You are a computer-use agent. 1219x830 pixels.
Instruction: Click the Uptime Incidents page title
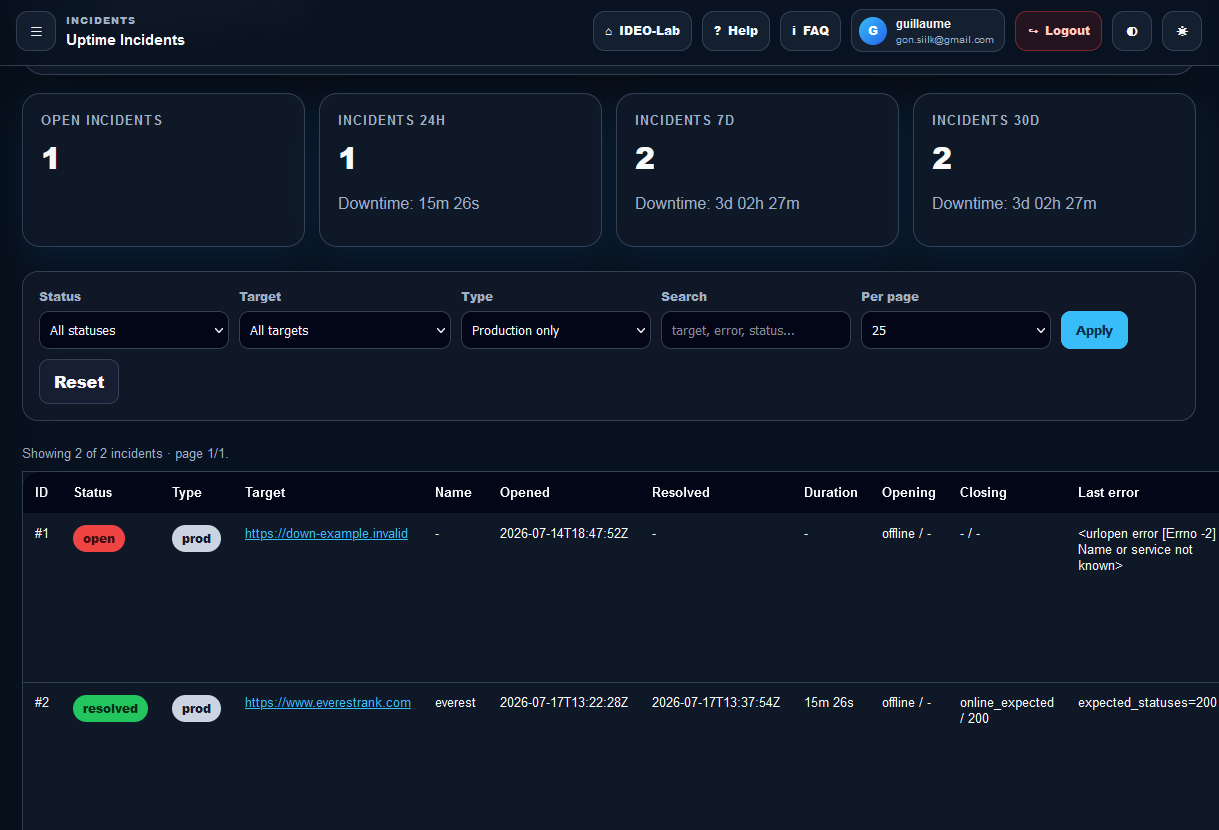[x=125, y=40]
